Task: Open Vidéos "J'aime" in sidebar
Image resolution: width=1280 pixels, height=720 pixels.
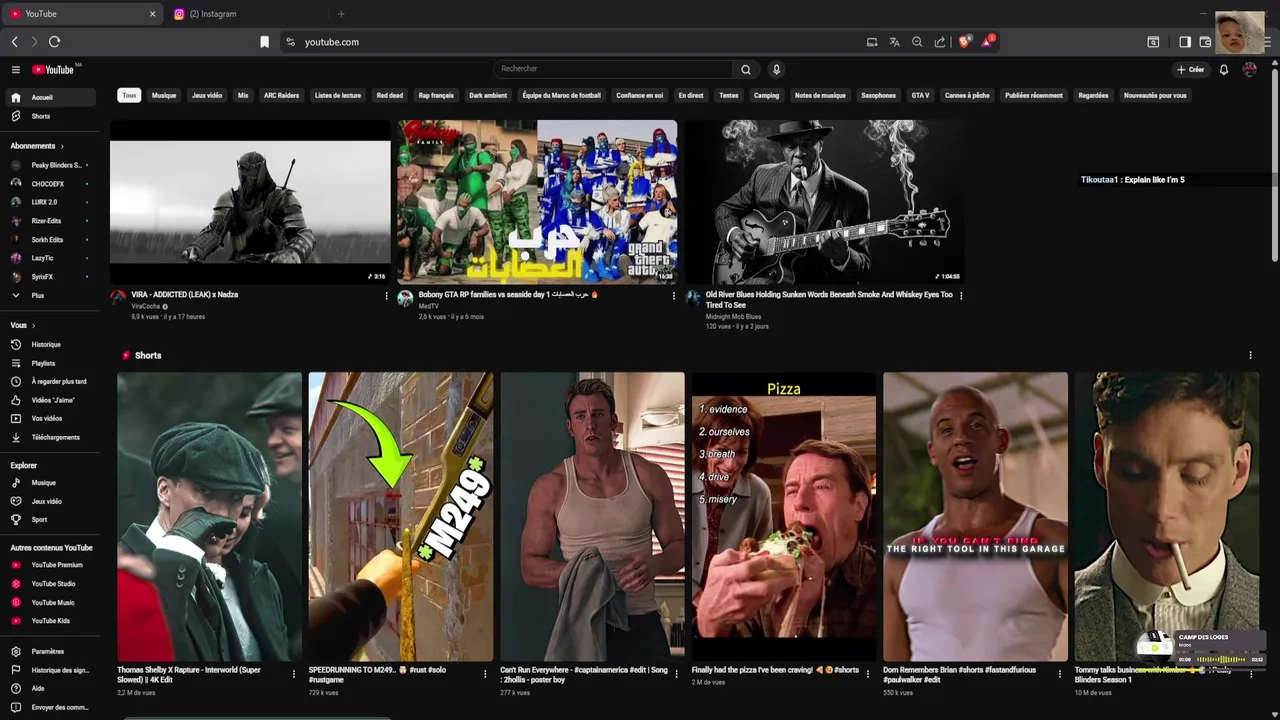Action: click(53, 400)
